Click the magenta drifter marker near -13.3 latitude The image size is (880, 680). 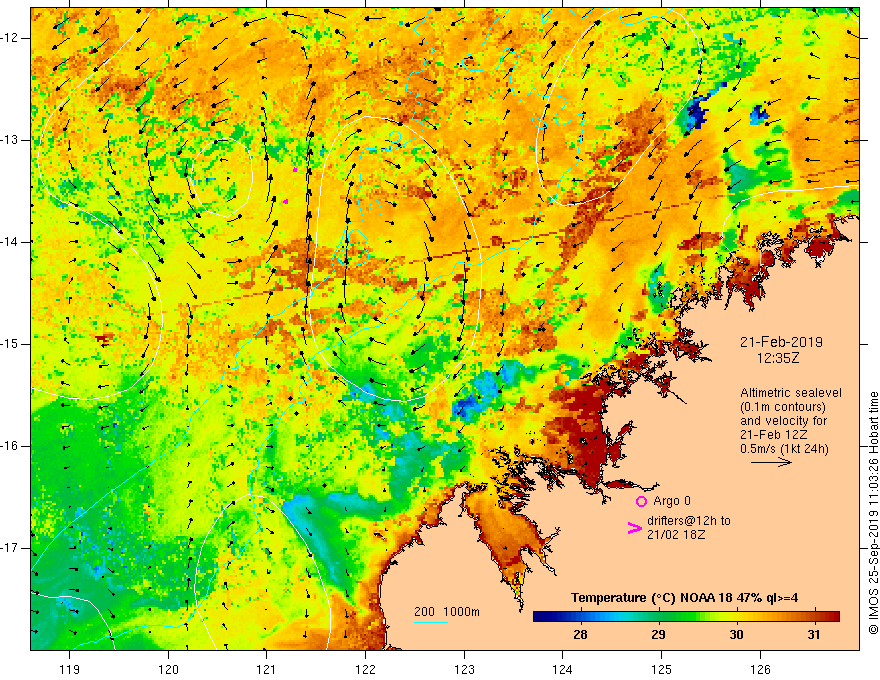click(295, 169)
